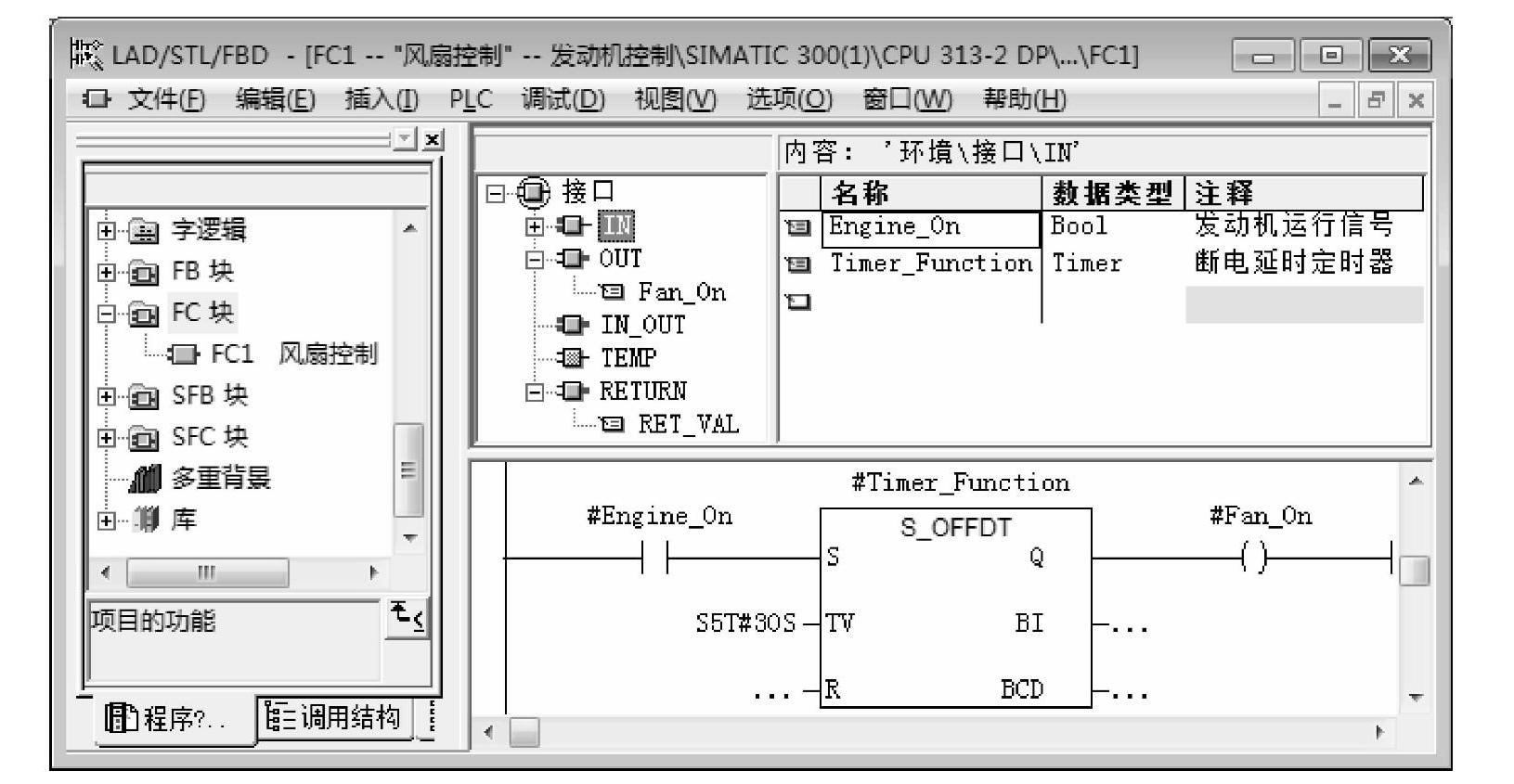Select the IN_OUT interface entry

click(x=642, y=325)
